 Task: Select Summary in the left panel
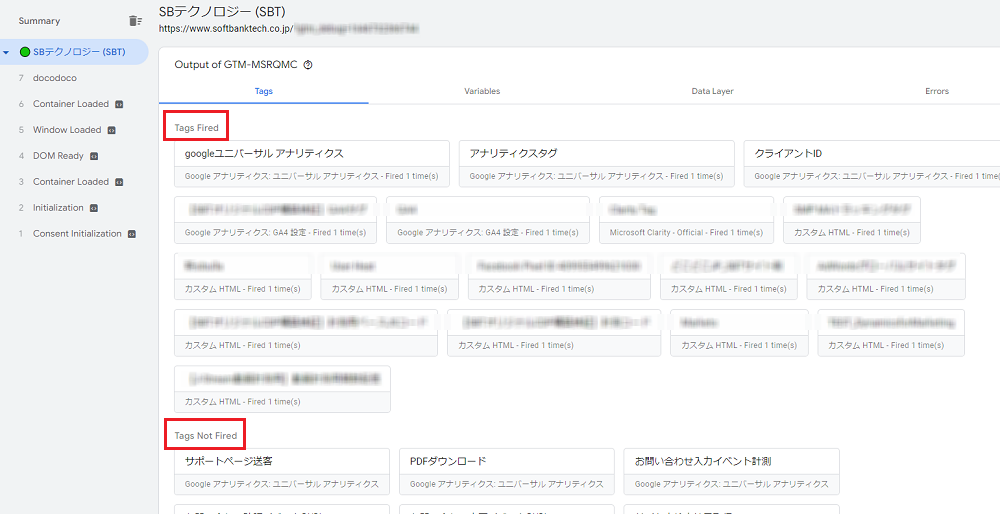click(40, 21)
